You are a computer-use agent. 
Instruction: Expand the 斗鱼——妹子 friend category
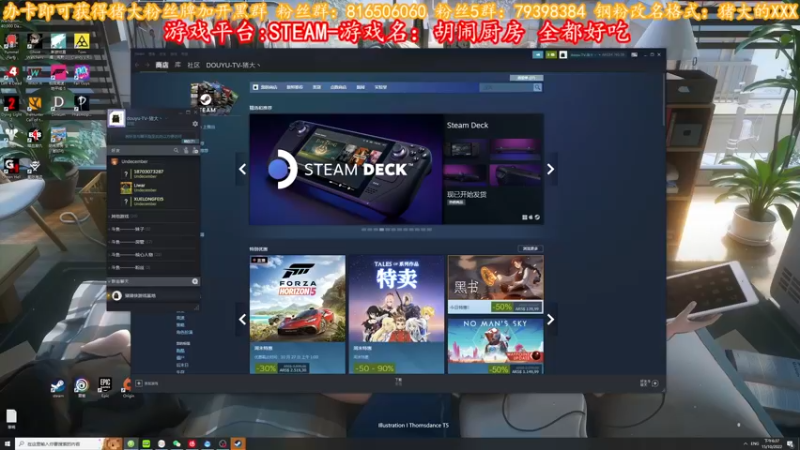(132, 229)
